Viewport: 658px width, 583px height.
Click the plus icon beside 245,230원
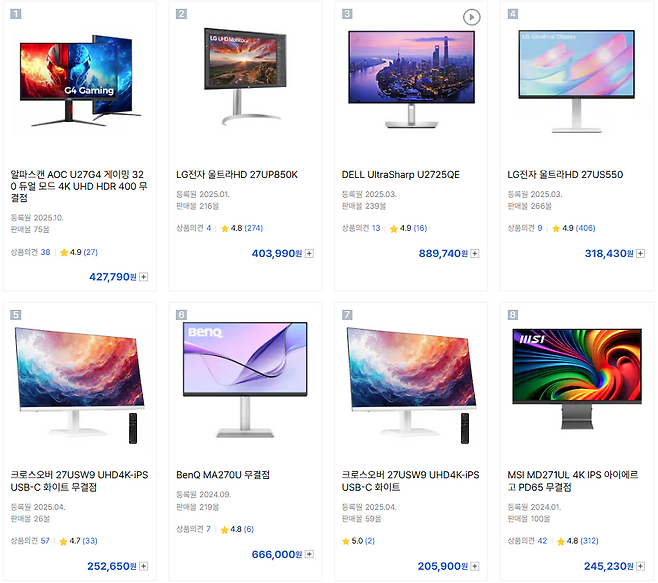click(x=640, y=566)
